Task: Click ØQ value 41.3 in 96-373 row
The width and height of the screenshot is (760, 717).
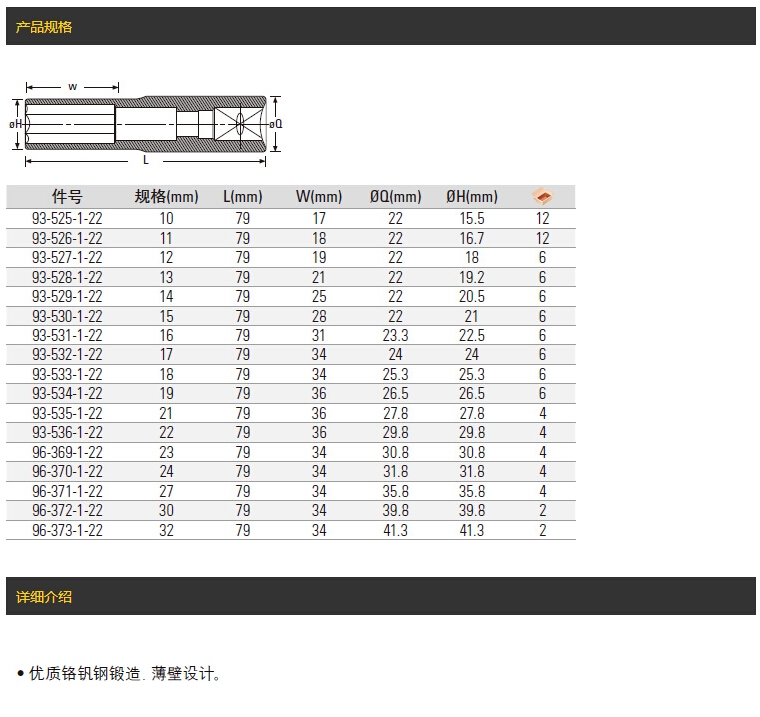Action: click(396, 530)
